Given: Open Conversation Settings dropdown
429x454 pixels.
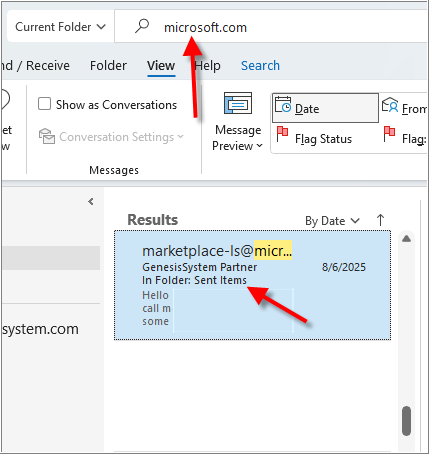Looking at the screenshot, I should point(111,137).
